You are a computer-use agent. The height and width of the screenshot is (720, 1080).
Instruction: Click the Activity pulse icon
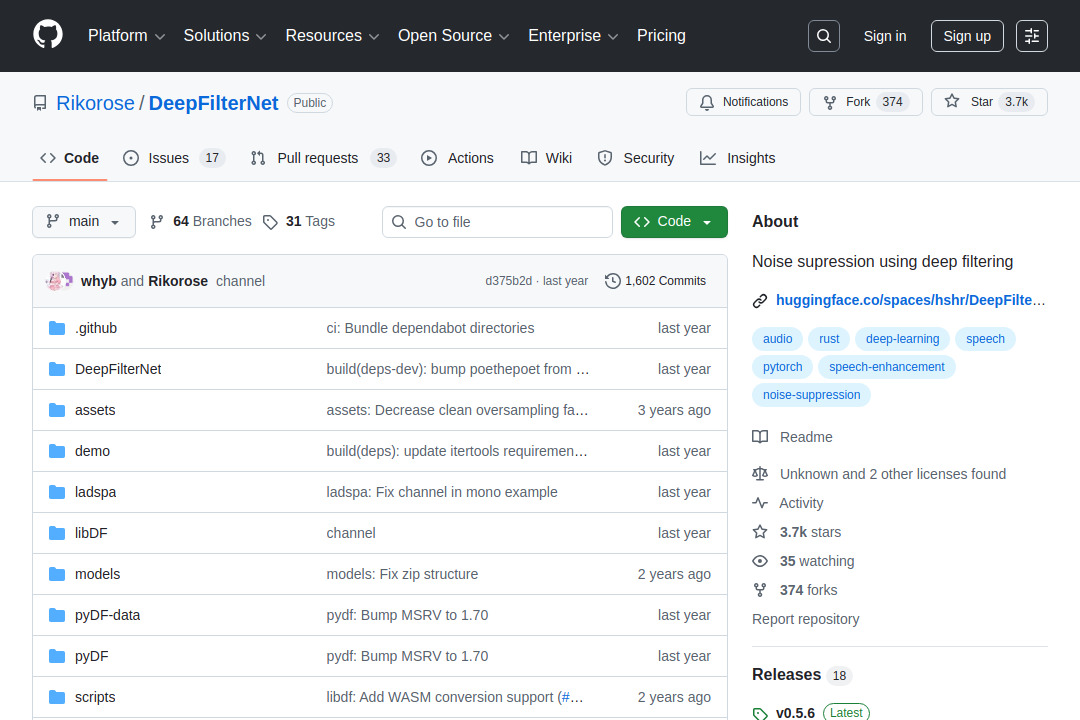point(760,503)
